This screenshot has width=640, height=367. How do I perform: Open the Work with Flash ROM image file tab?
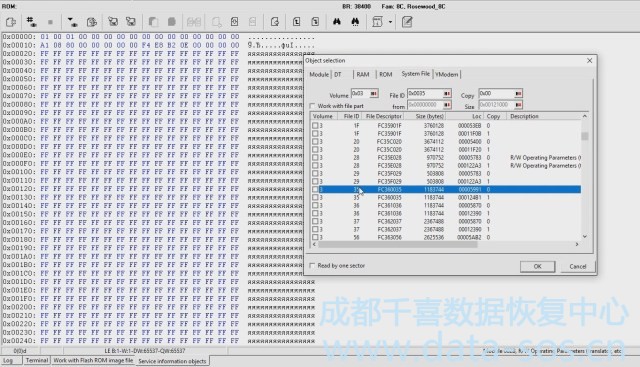click(93, 360)
